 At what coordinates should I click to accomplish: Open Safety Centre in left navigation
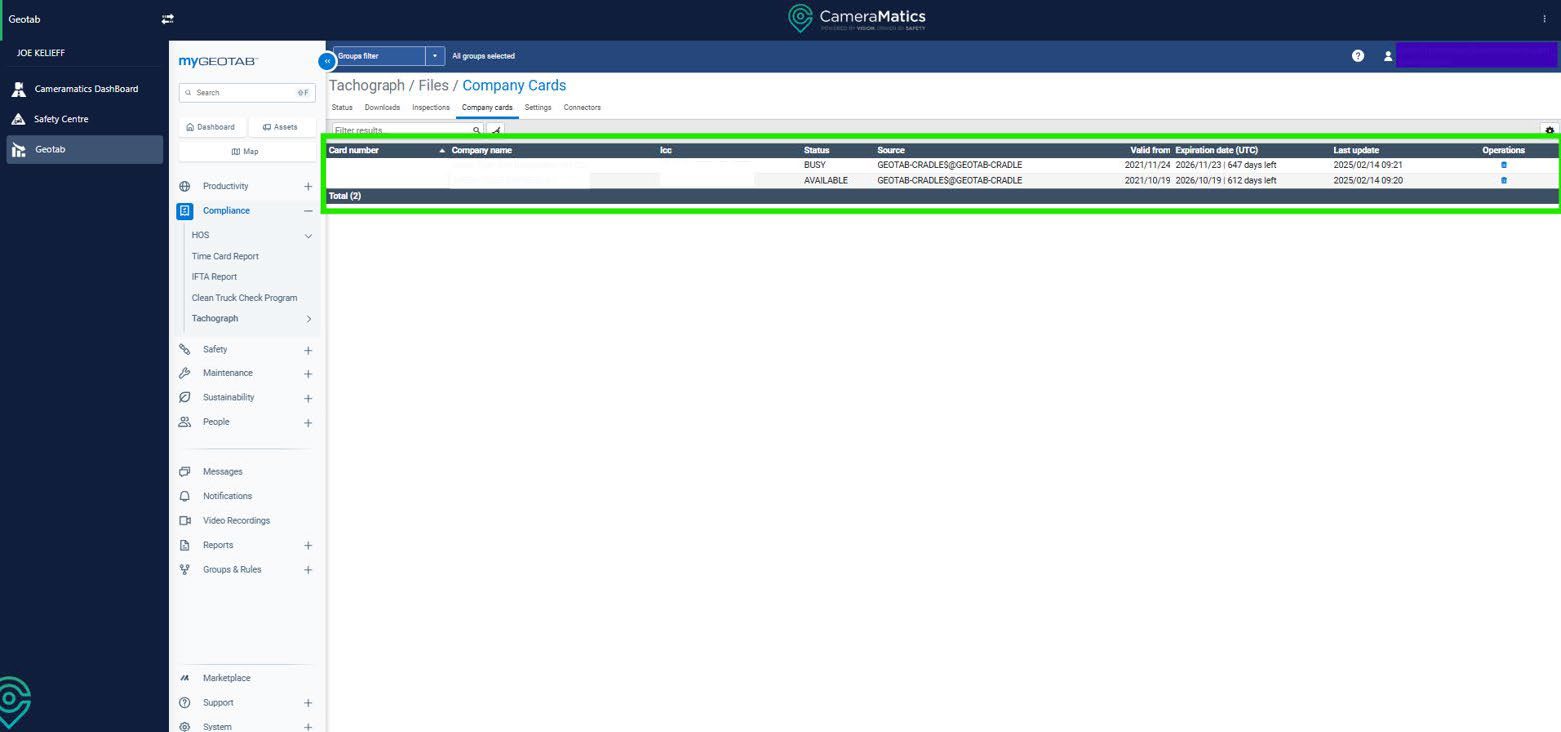[61, 119]
